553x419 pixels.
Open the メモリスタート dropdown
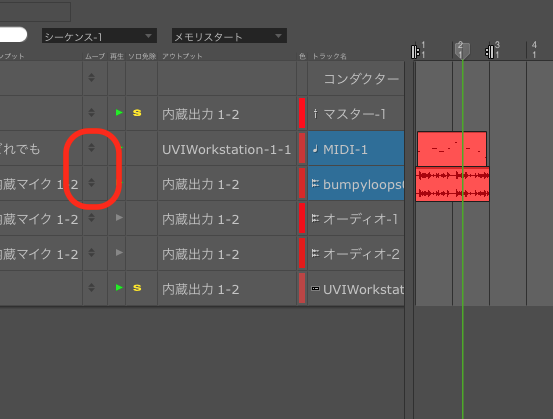[x=229, y=36]
